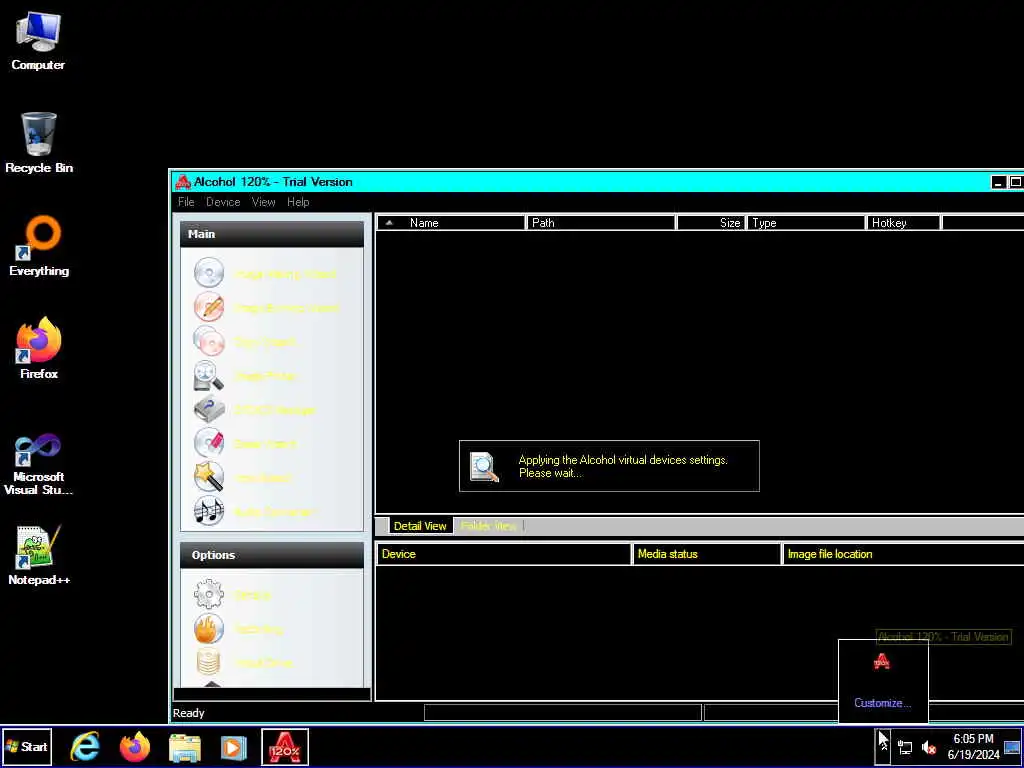Open Recording options flame icon
This screenshot has height=768, width=1024.
[209, 628]
